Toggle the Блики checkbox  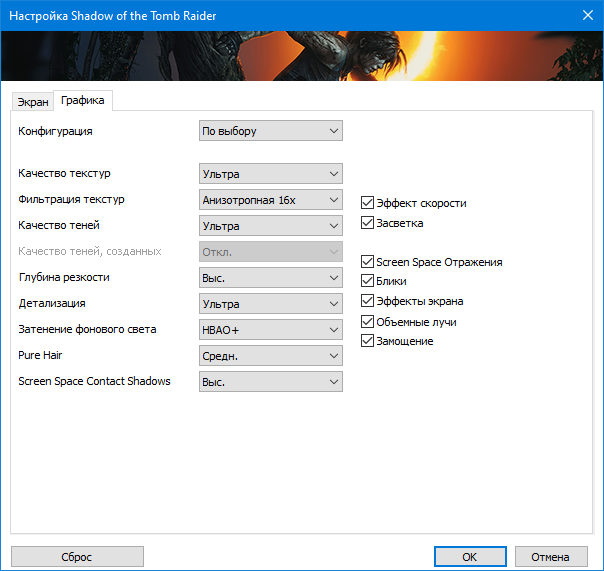(367, 282)
